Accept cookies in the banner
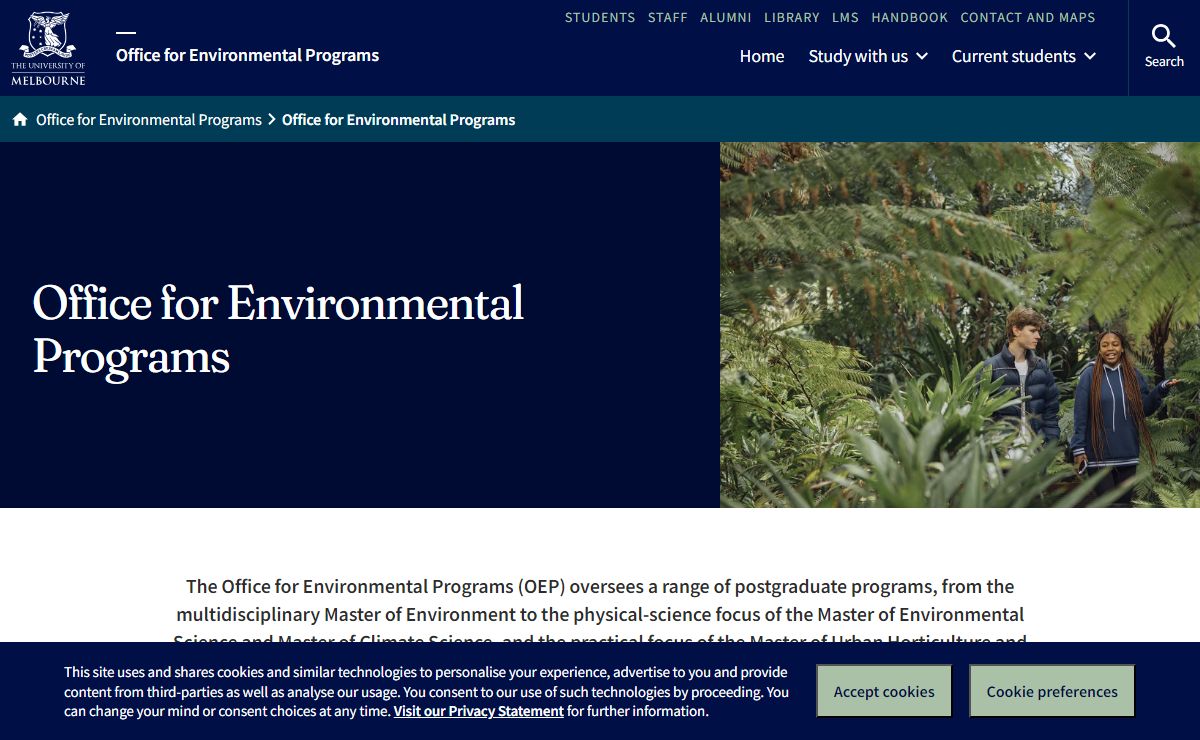The image size is (1200, 740). coord(884,691)
